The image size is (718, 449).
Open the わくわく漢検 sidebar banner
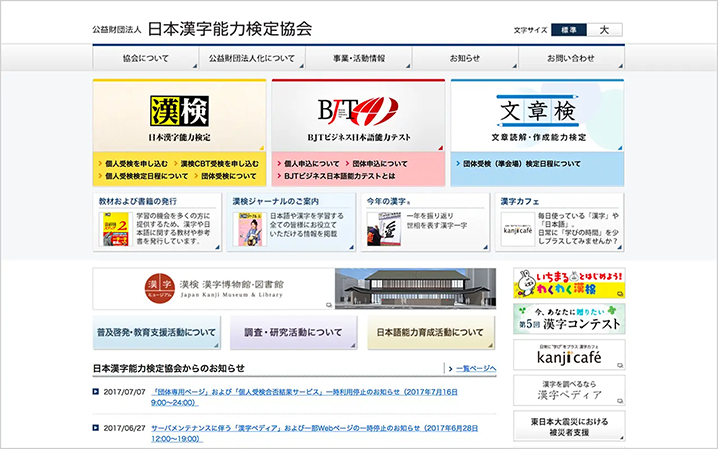click(x=568, y=283)
